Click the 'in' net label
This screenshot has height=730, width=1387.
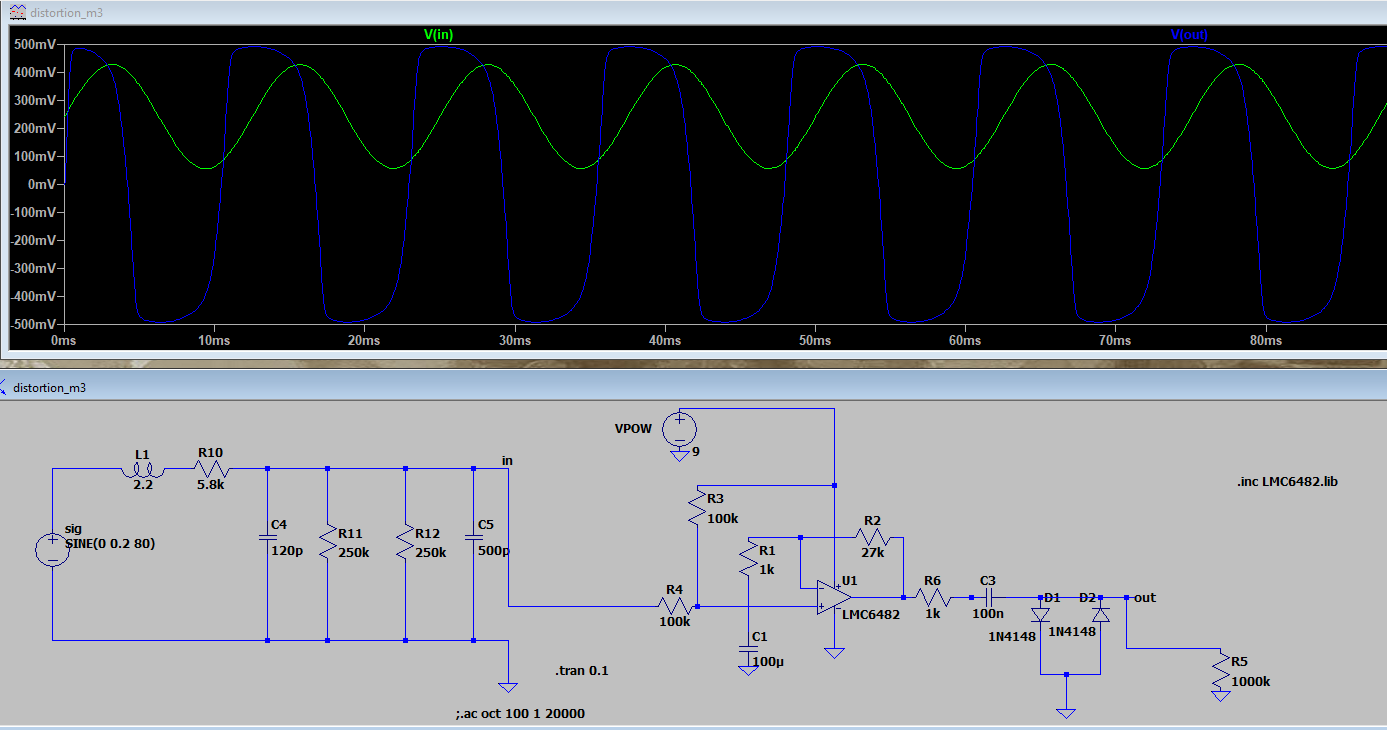(x=507, y=460)
